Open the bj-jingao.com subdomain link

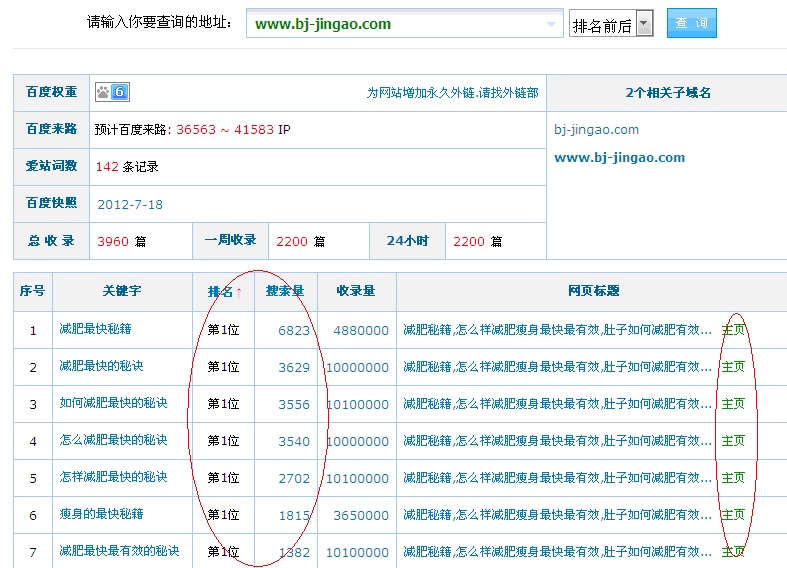pos(596,129)
